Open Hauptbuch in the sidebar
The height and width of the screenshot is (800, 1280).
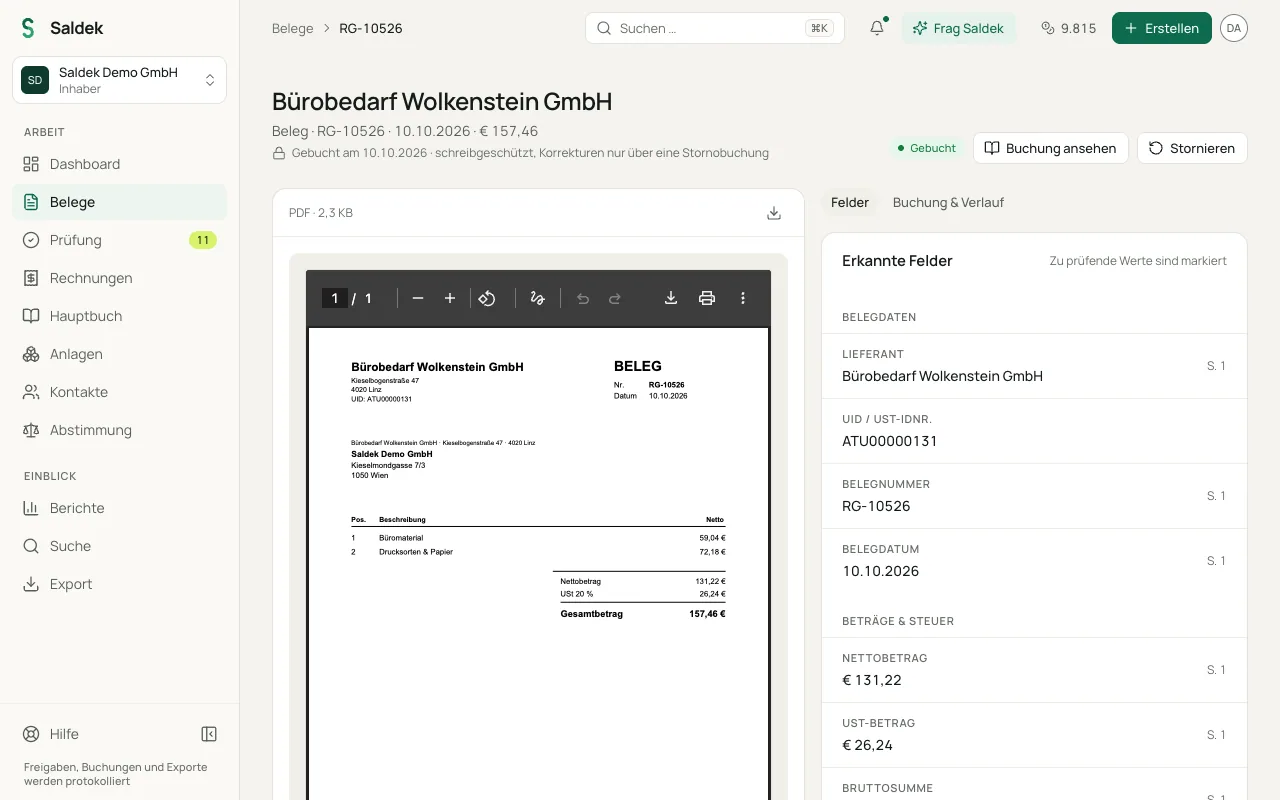120,316
